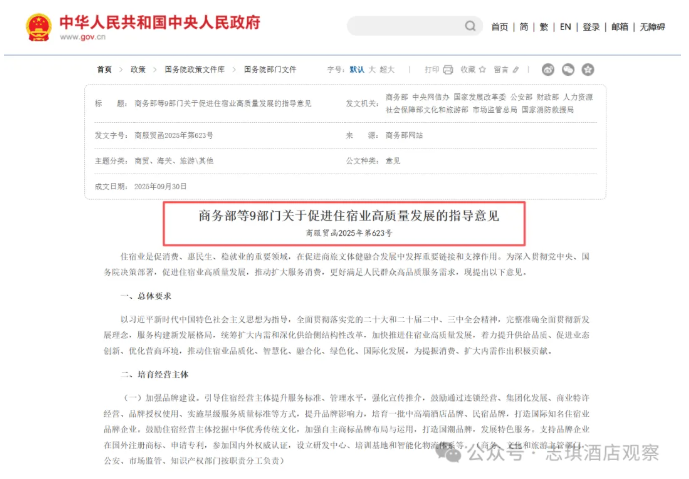This screenshot has height=479, width=689.
Task: Open 国务院政策文件库 breadcrumb link
Action: (195, 70)
